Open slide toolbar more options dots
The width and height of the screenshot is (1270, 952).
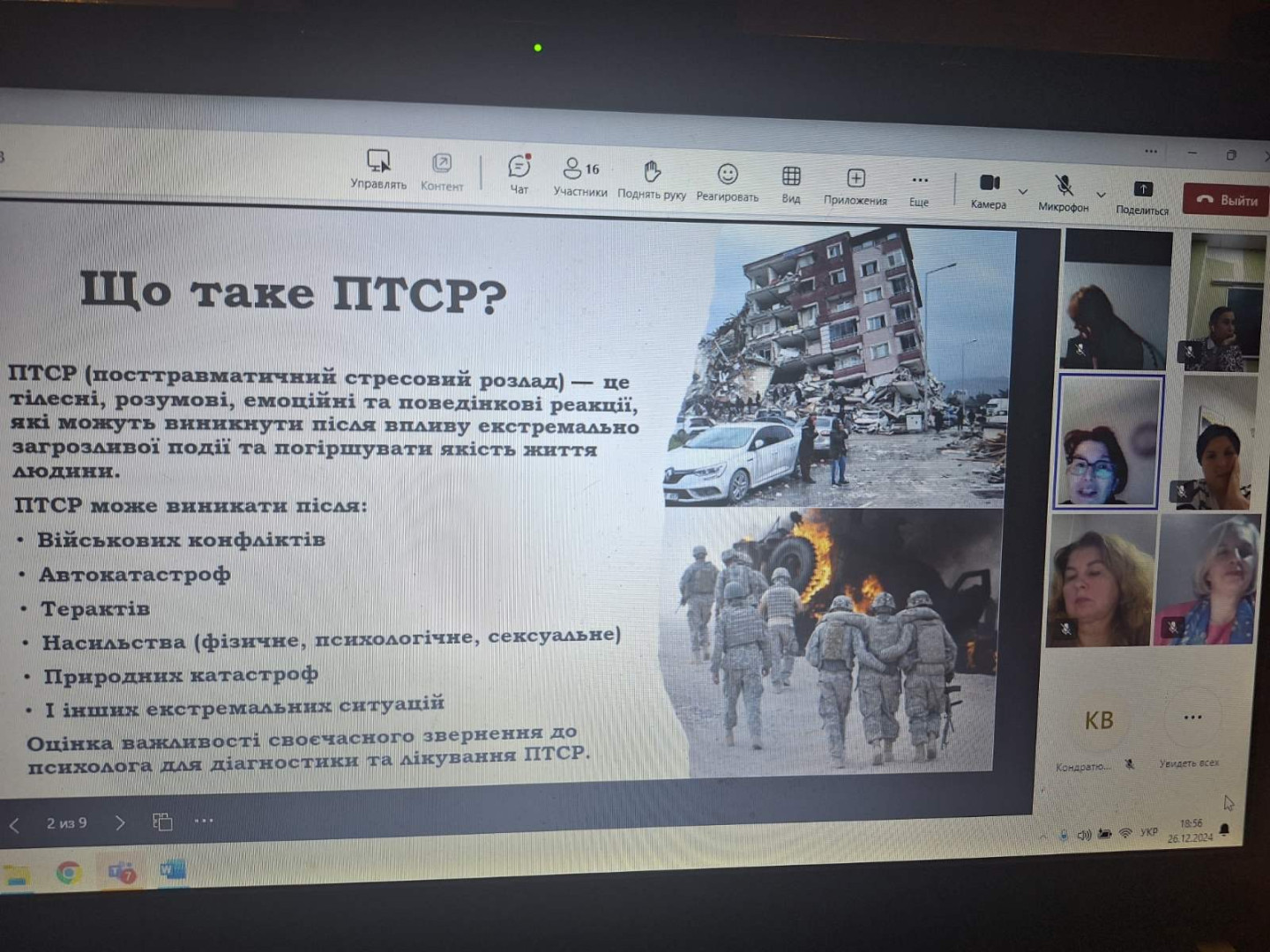[204, 821]
